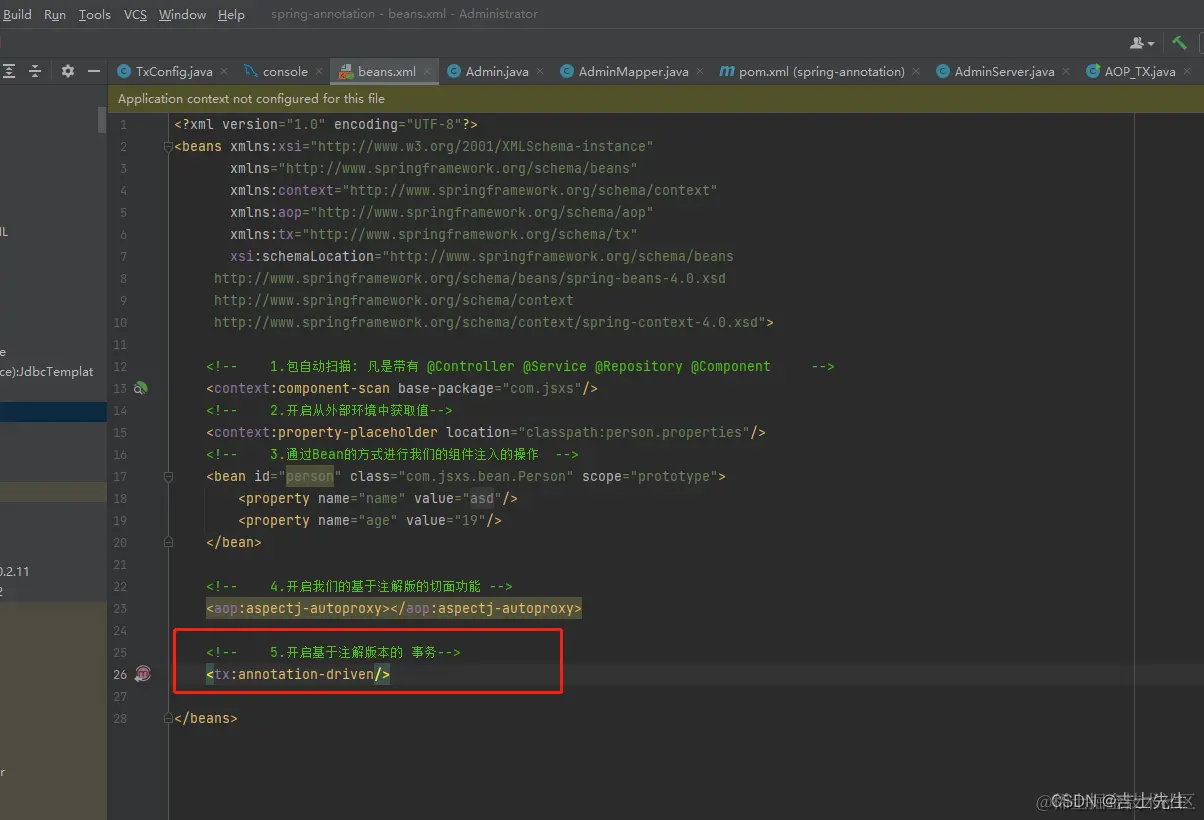Click the project panel vertical scrollbar
1204x820 pixels.
(102, 120)
